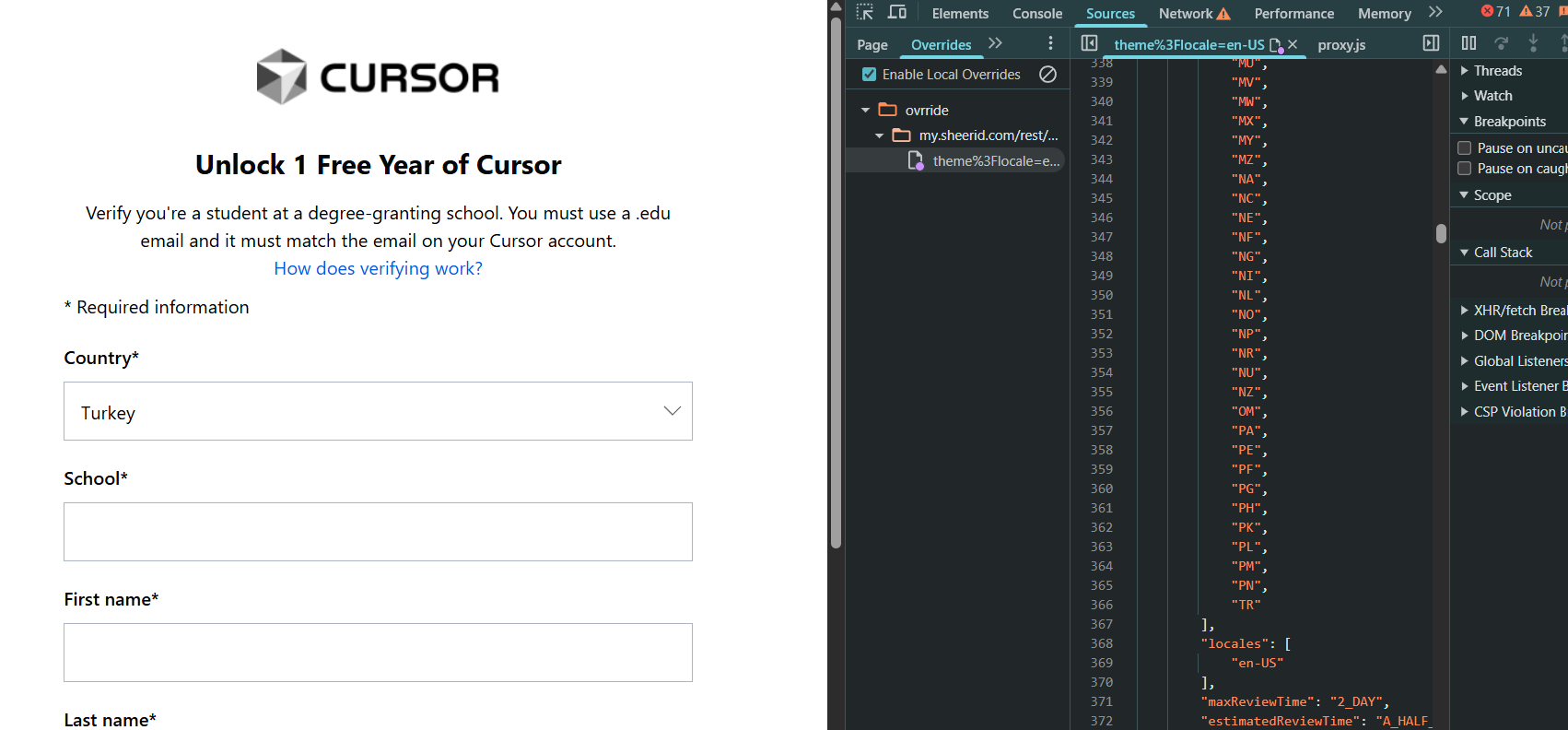Screen dimensions: 1568x730
Task: Open 'How does verifying work?' link
Action: [x=378, y=268]
